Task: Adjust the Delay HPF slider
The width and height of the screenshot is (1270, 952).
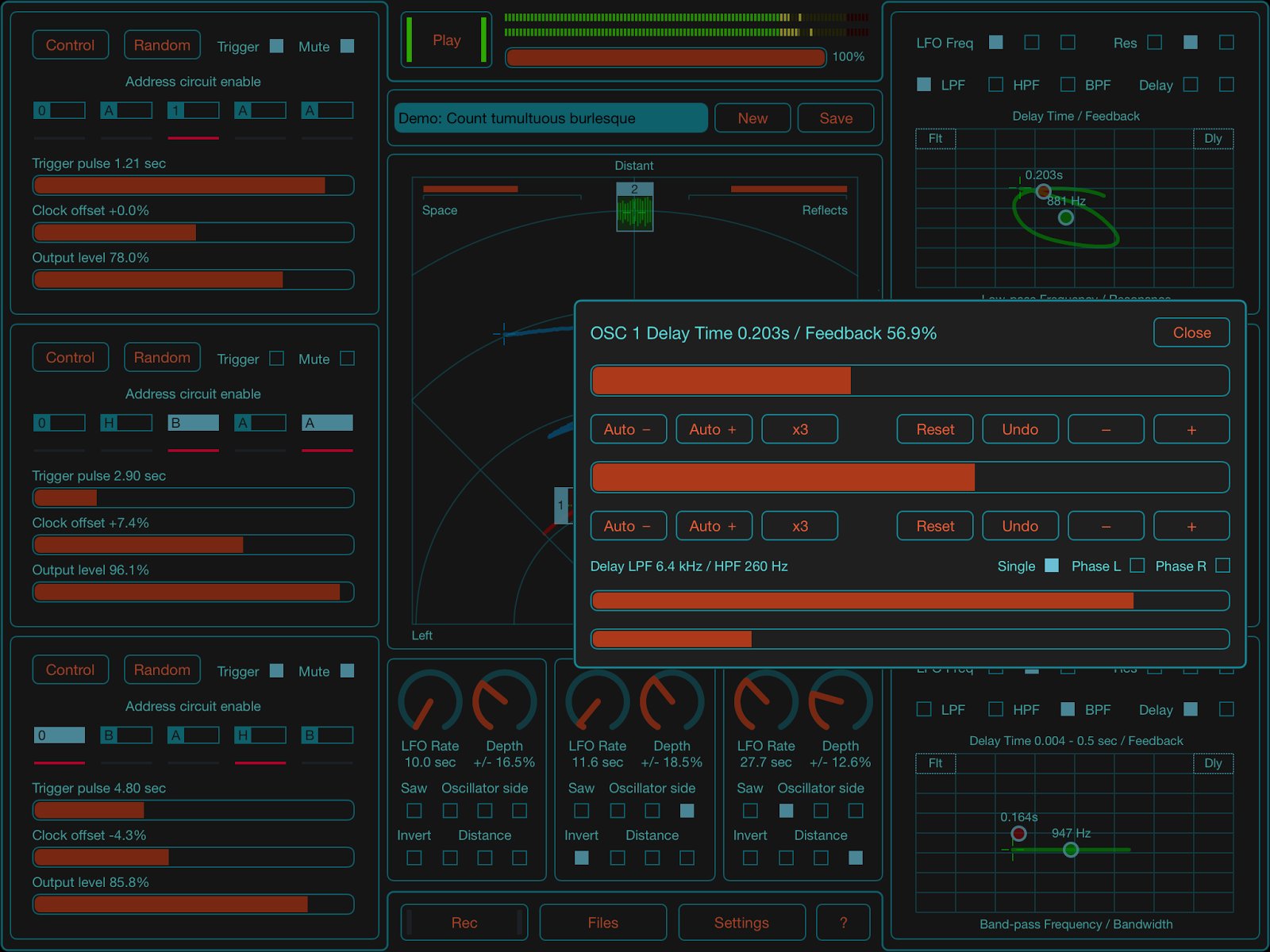Action: point(910,639)
